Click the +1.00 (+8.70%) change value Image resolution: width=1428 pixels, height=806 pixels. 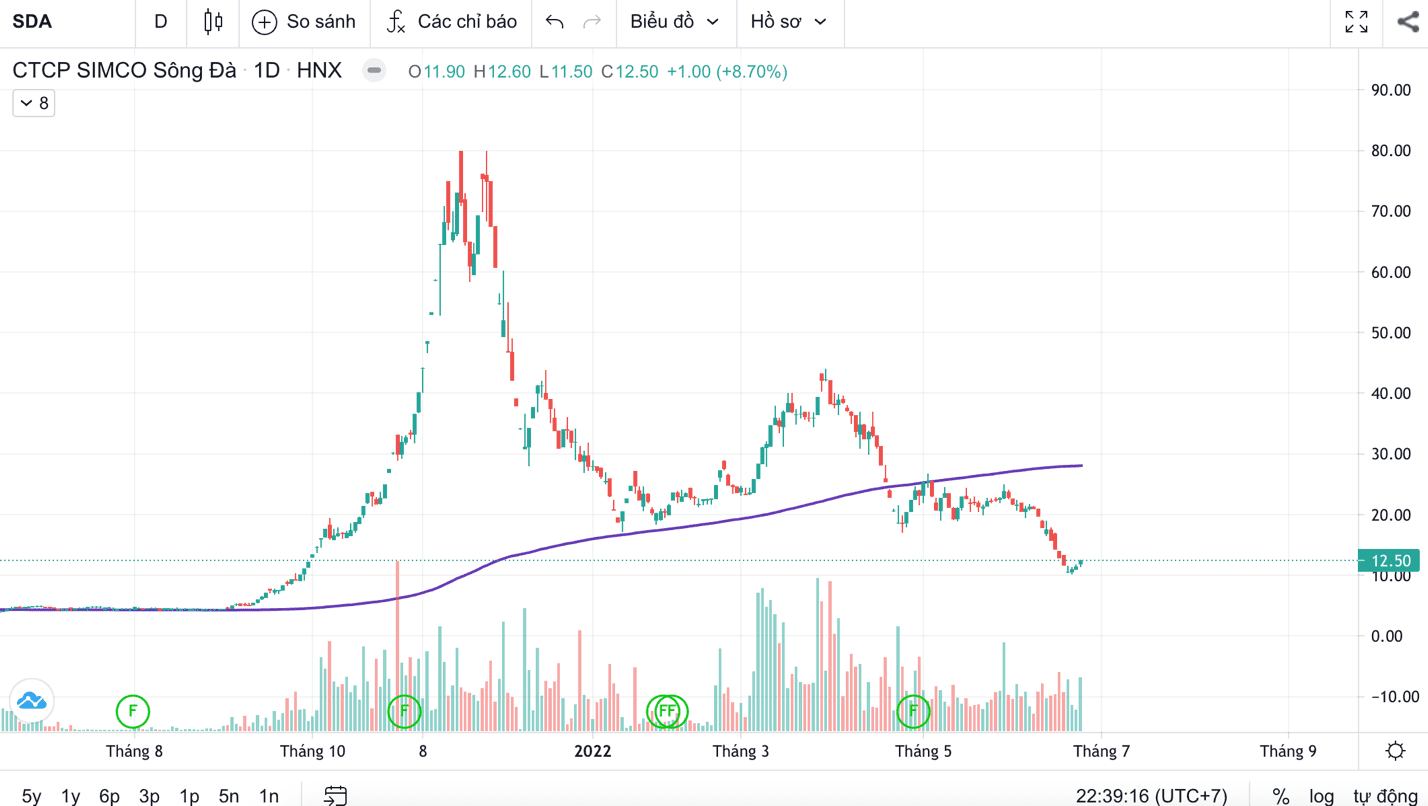point(727,72)
